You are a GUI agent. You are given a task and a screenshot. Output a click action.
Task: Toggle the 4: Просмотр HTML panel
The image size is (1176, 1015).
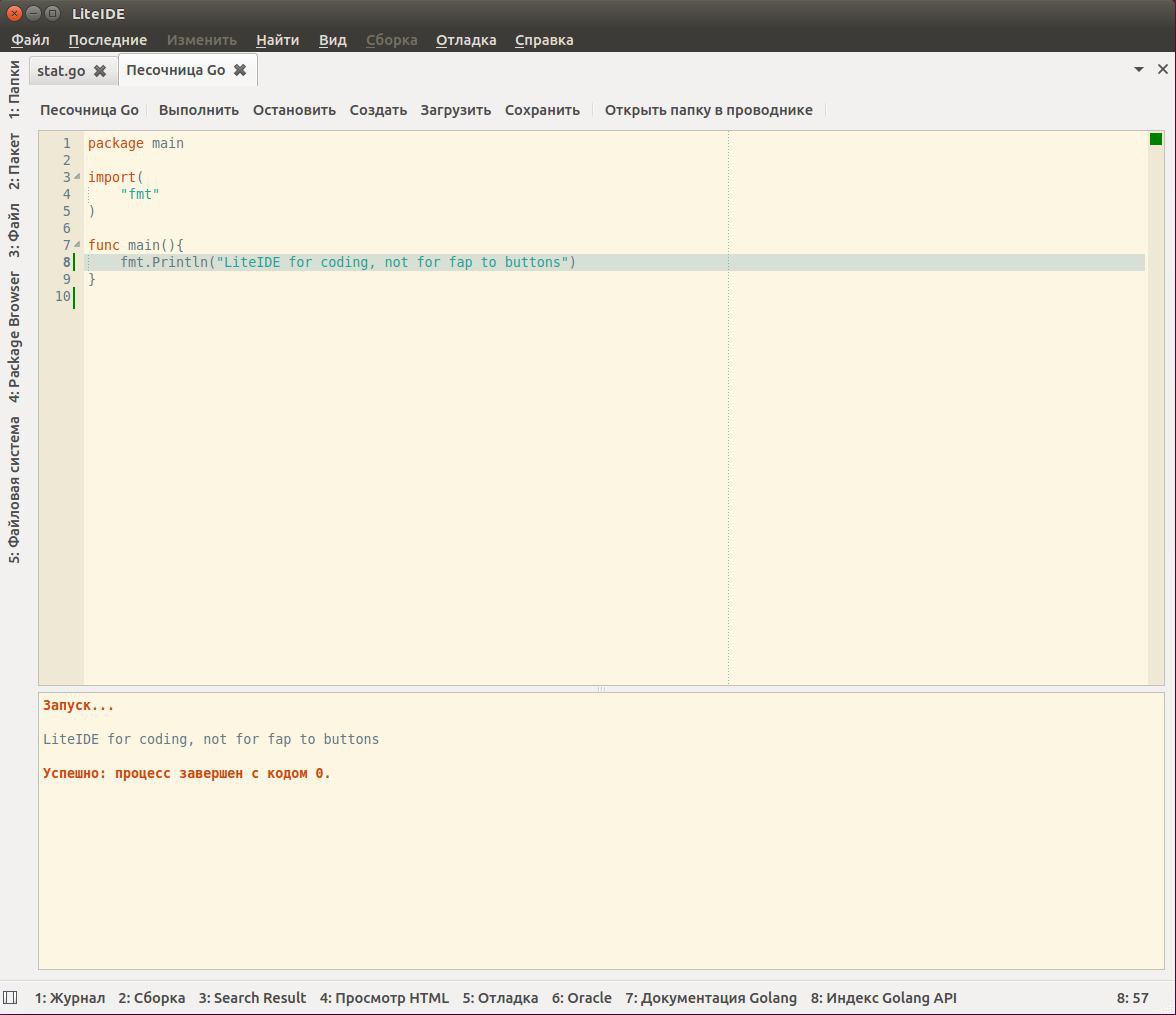tap(384, 998)
